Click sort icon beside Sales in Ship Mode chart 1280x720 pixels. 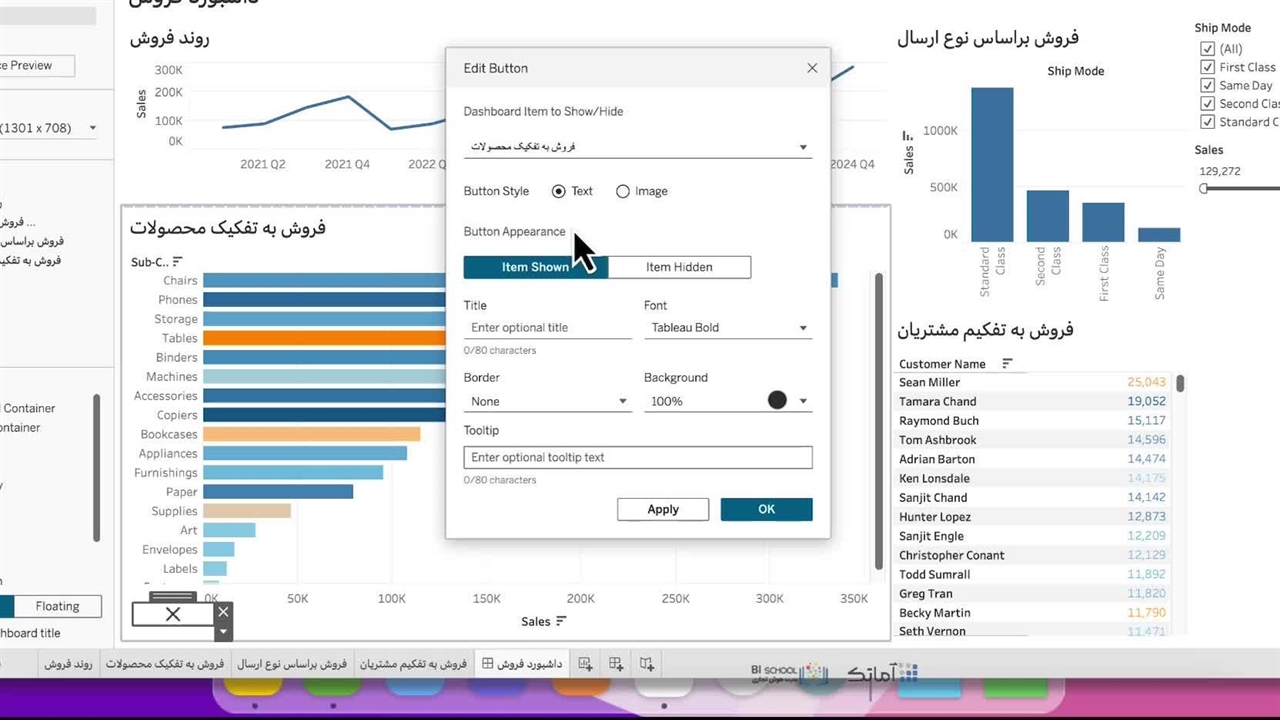(908, 136)
